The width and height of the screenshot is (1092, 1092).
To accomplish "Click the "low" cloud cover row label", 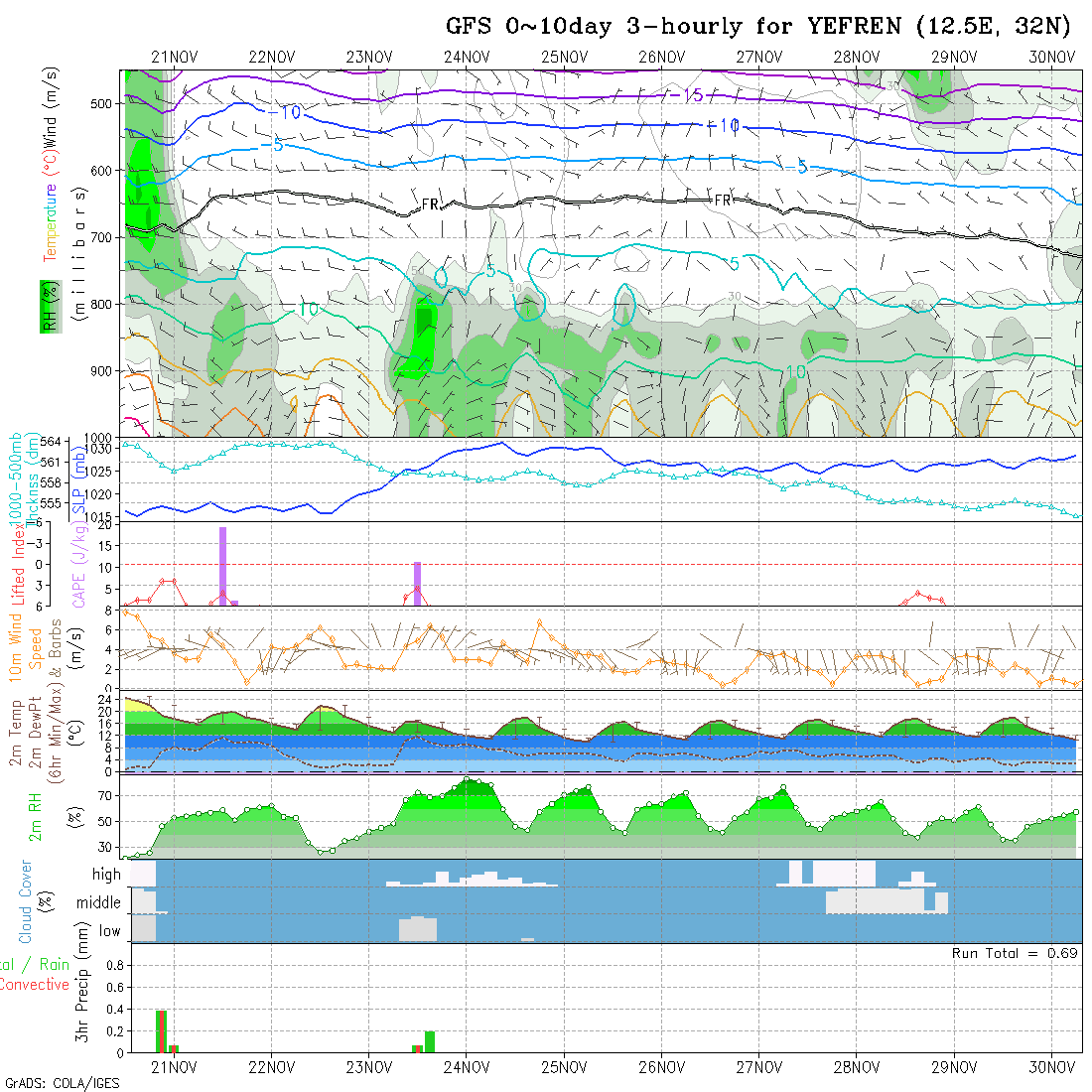I will 109,931.
